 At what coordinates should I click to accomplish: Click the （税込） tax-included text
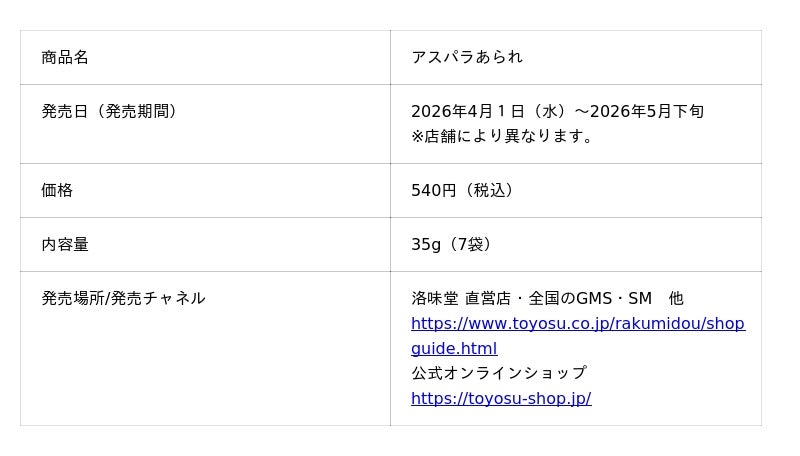click(x=488, y=190)
